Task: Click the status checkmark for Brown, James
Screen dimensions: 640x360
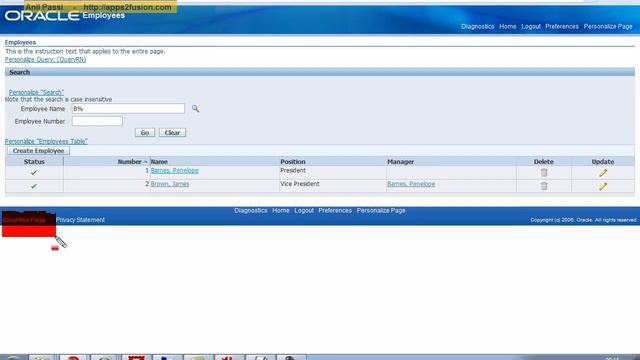Action: 34,186
